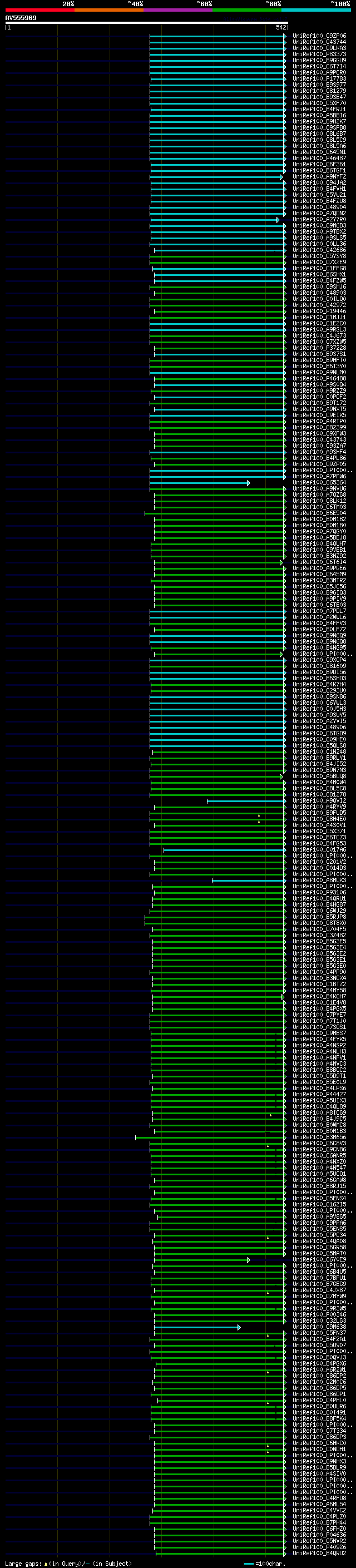The height and width of the screenshot is (1568, 356).
Task: Select the UniRef100_O48903 label
Action: (319, 293)
